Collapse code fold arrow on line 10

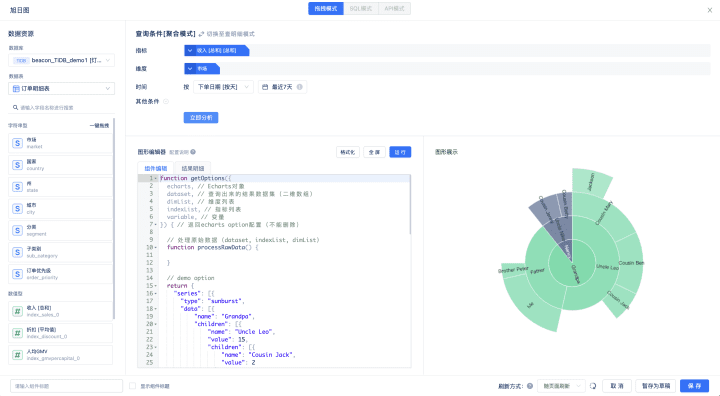(x=156, y=248)
